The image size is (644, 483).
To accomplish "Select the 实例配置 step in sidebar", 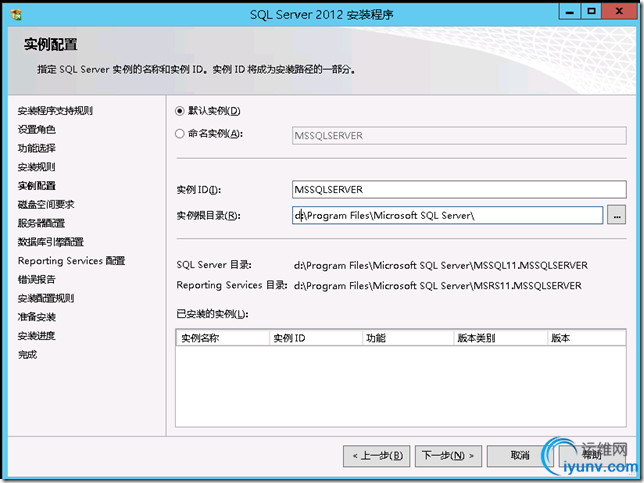I will pyautogui.click(x=37, y=186).
